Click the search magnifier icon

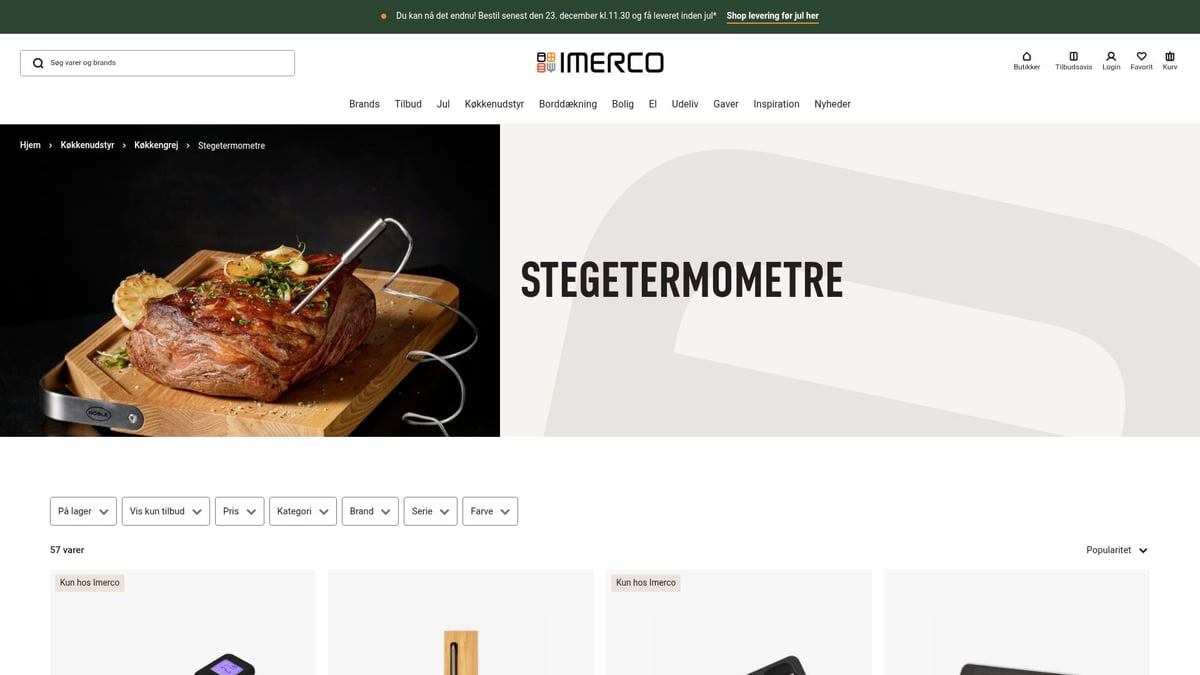38,63
